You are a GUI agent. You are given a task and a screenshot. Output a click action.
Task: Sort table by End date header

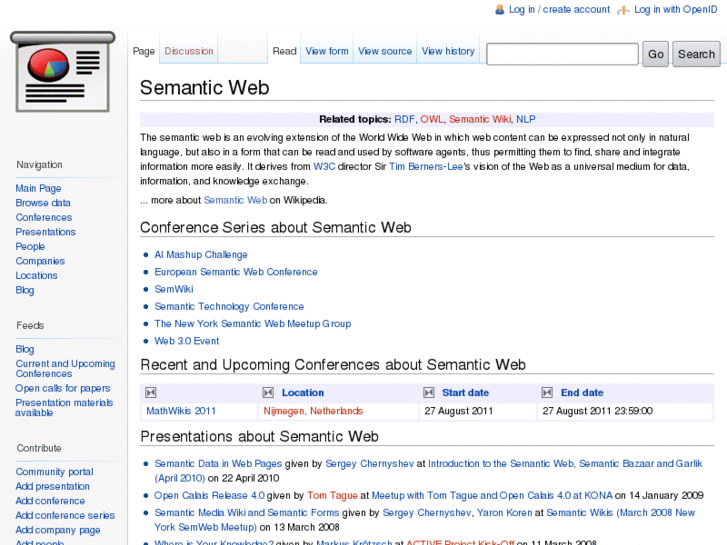tap(582, 393)
